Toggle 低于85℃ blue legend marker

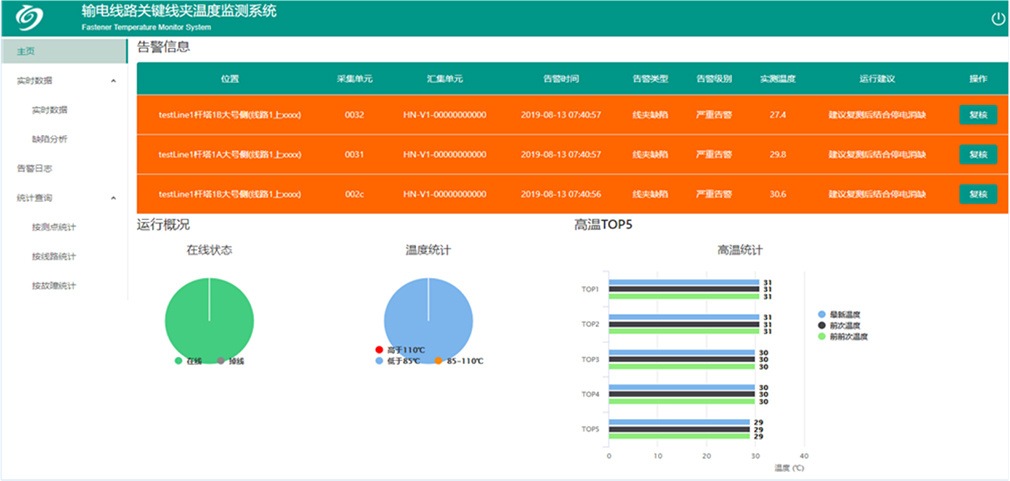(379, 360)
